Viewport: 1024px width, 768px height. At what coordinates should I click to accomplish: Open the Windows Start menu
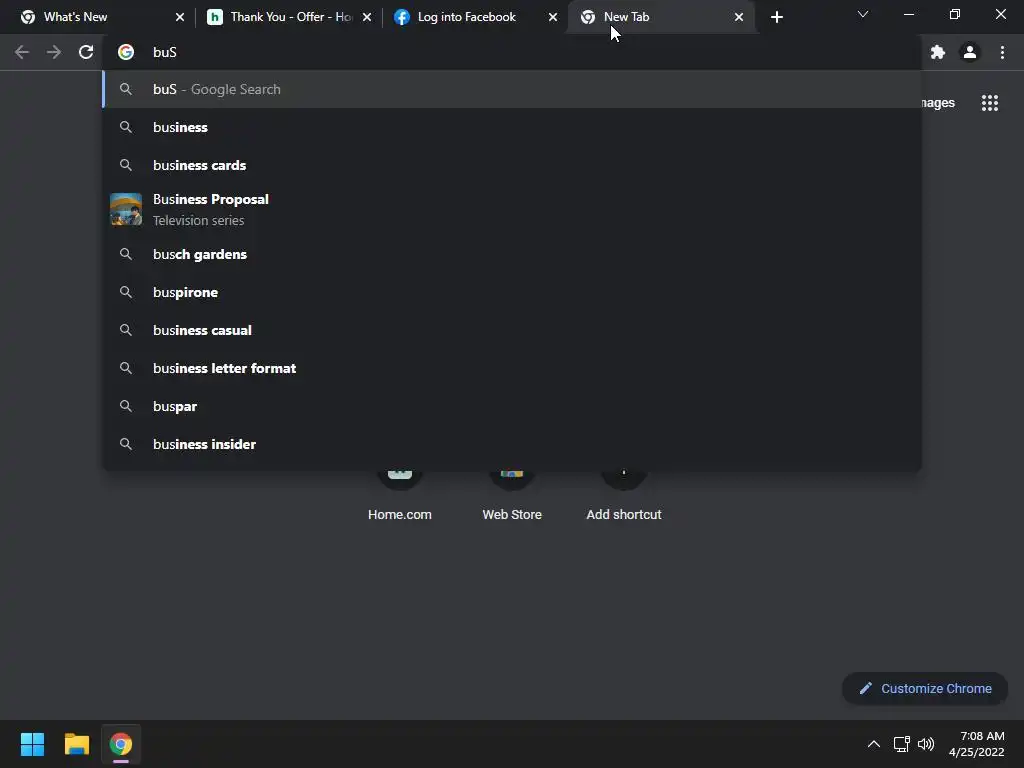tap(32, 744)
